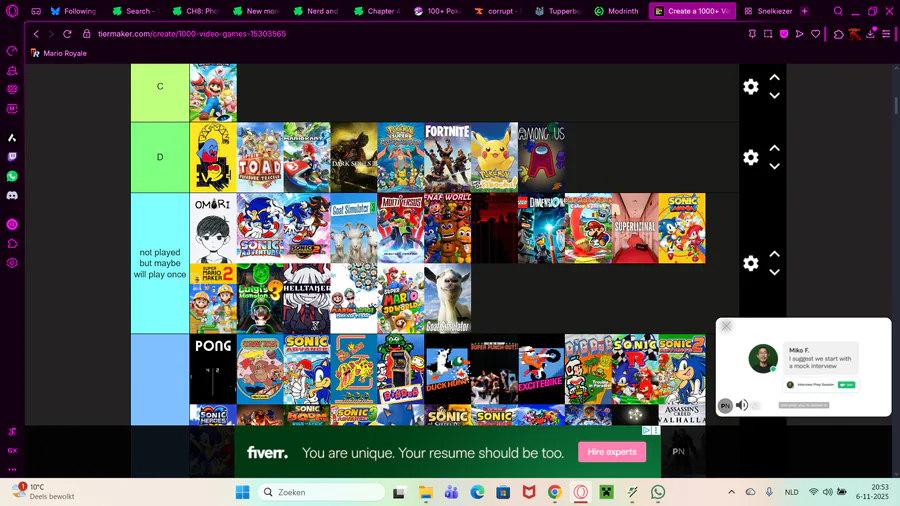This screenshot has width=900, height=506.
Task: Click the Zoeken taskbar search box
Action: [x=321, y=492]
